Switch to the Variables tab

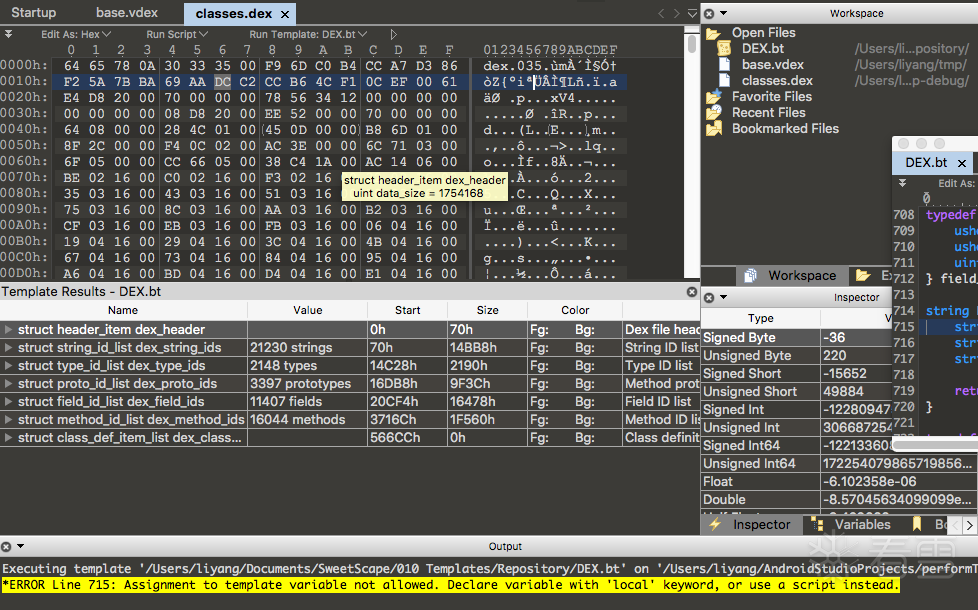point(853,525)
